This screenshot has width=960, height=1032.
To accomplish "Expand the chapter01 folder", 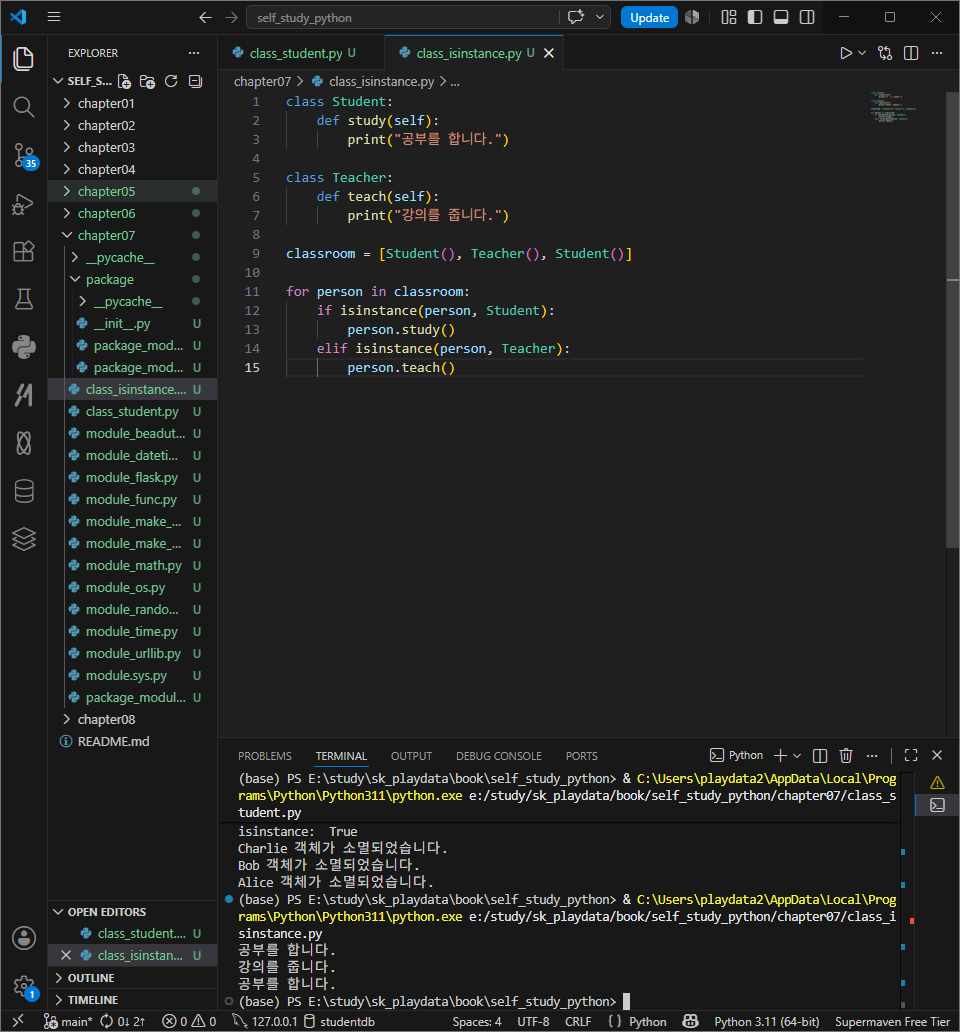I will click(x=132, y=103).
